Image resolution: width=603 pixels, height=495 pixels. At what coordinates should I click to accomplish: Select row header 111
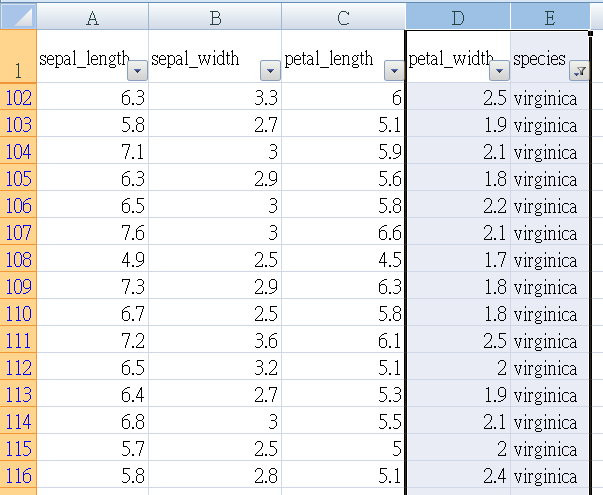[x=18, y=339]
